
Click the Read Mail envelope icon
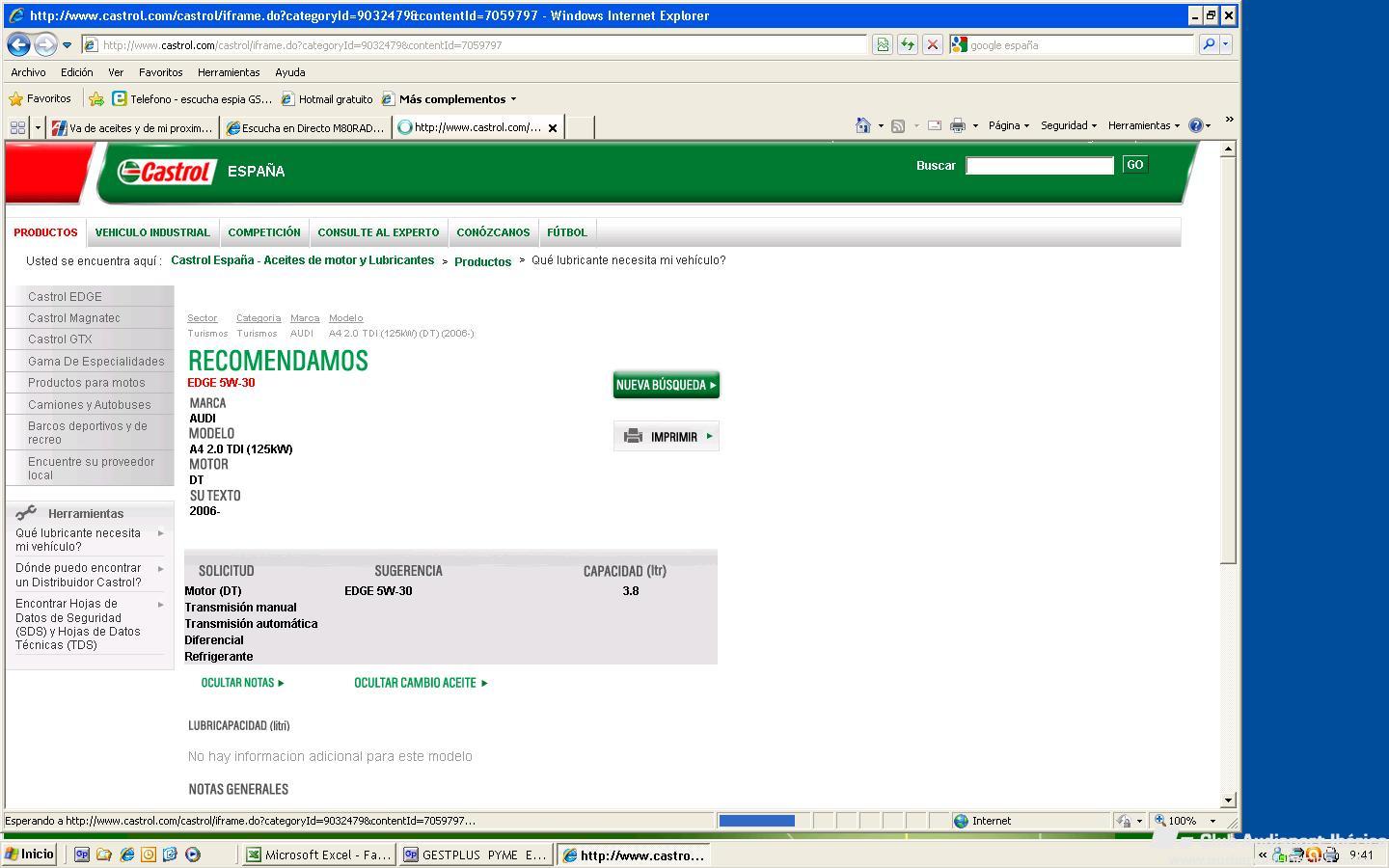pyautogui.click(x=934, y=125)
